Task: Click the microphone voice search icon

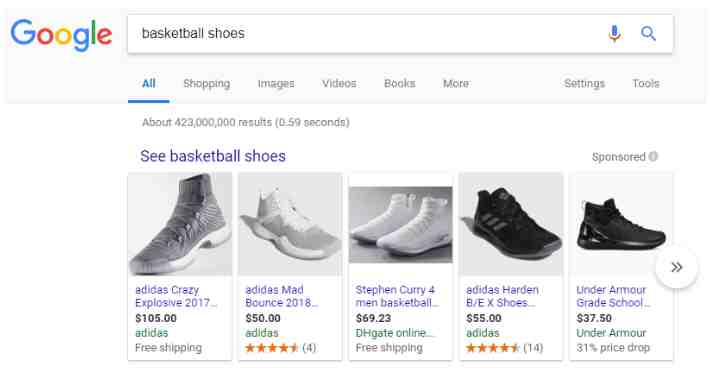Action: tap(614, 34)
